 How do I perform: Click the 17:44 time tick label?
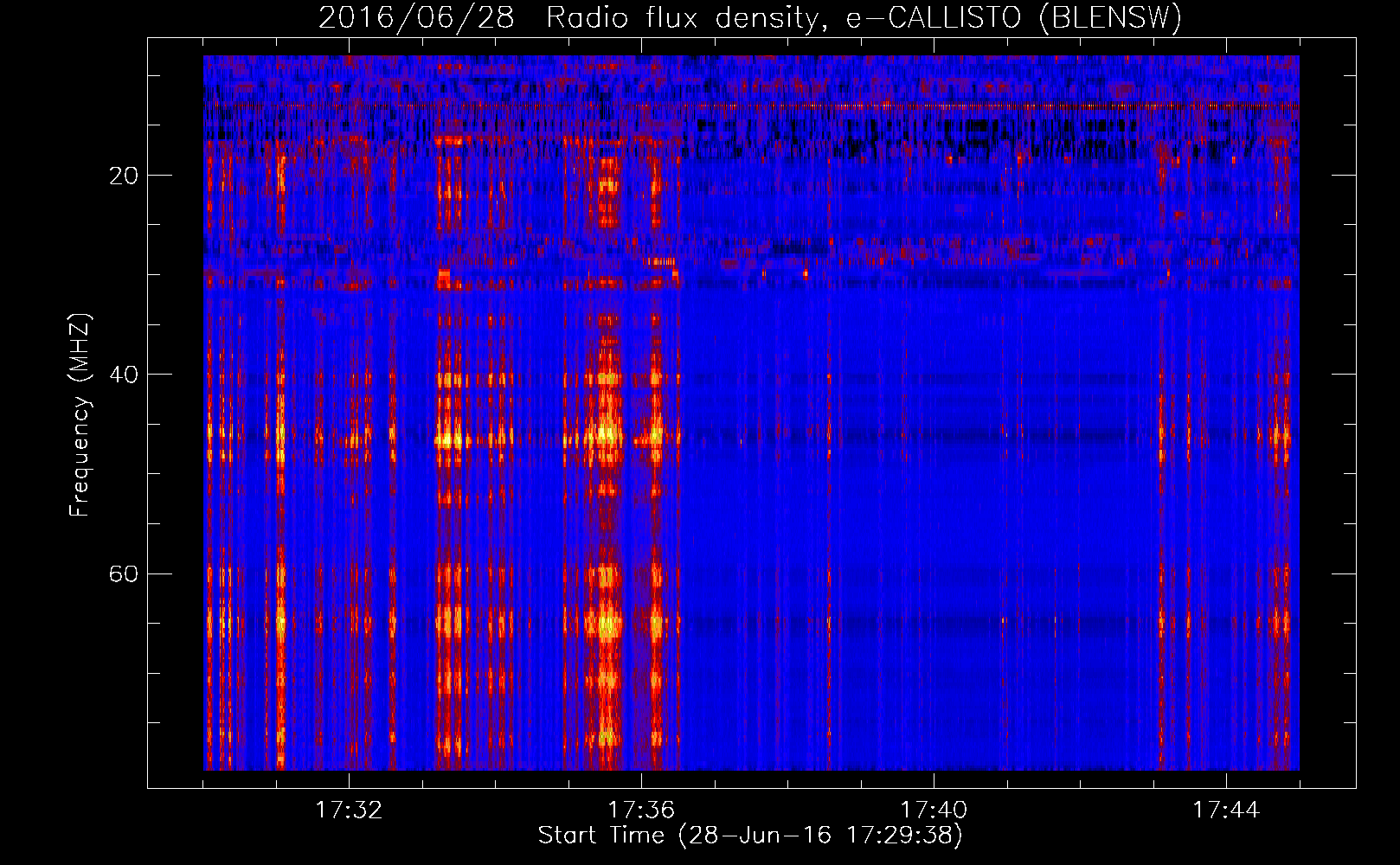pos(1226,810)
